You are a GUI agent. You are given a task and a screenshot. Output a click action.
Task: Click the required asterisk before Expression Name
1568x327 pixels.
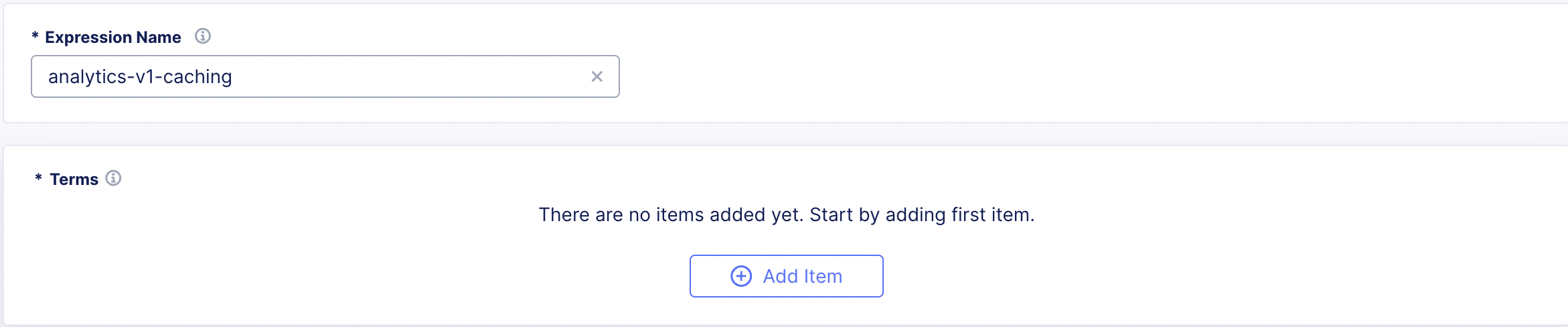click(35, 37)
